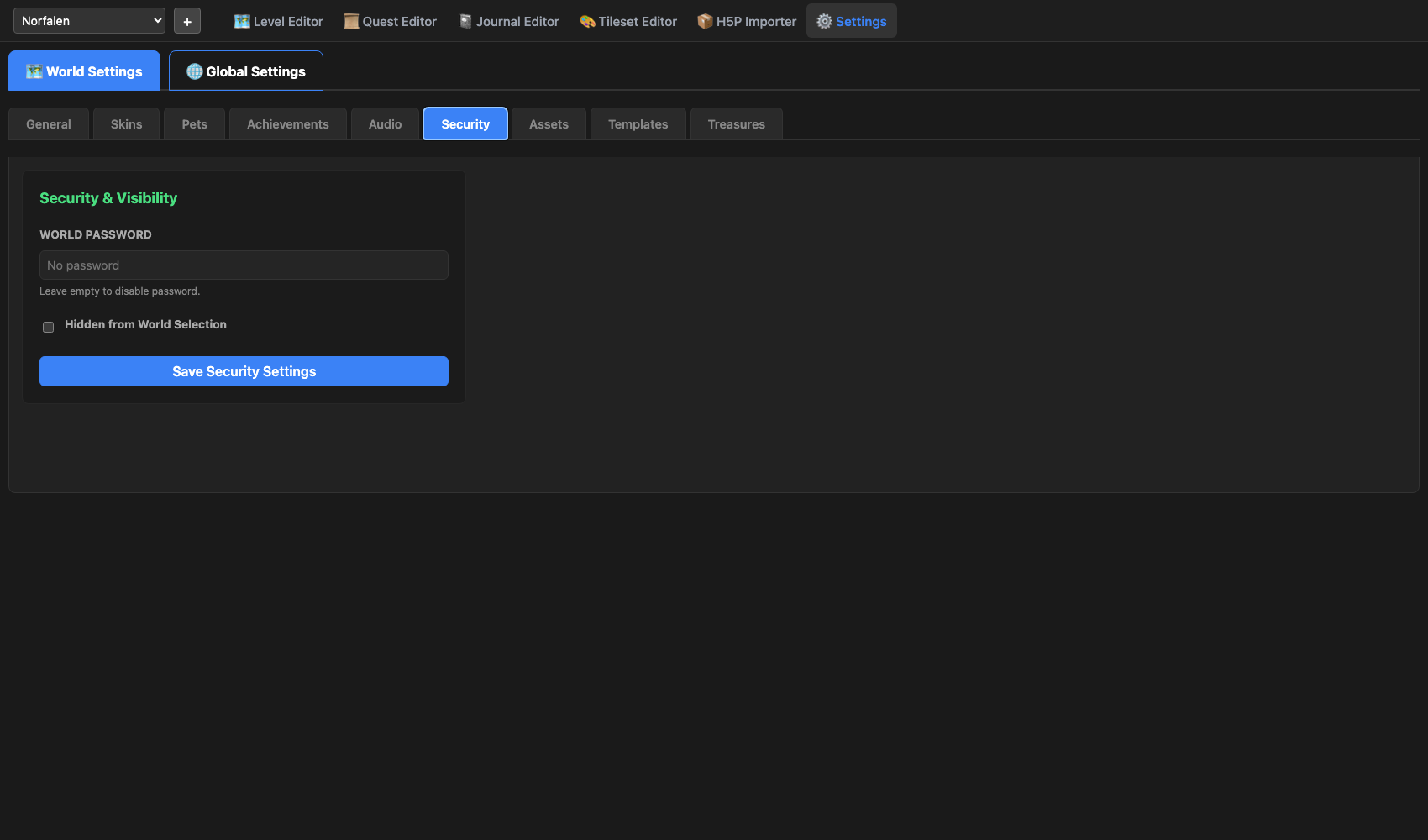The image size is (1428, 840).
Task: Open the Quest Editor scroll icon
Action: [x=351, y=22]
